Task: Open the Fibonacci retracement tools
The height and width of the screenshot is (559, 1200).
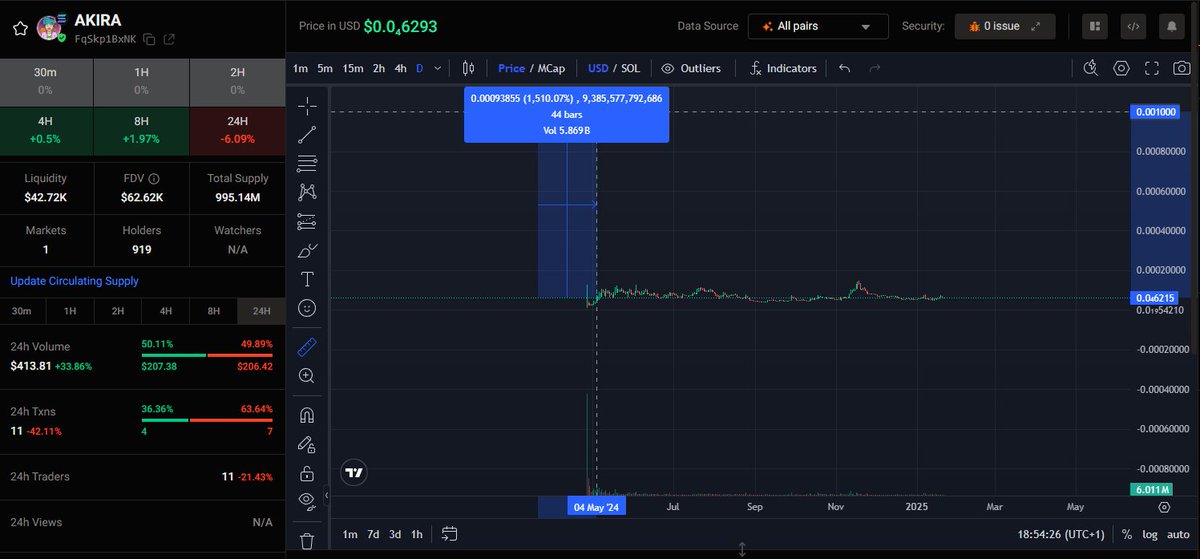Action: [307, 163]
